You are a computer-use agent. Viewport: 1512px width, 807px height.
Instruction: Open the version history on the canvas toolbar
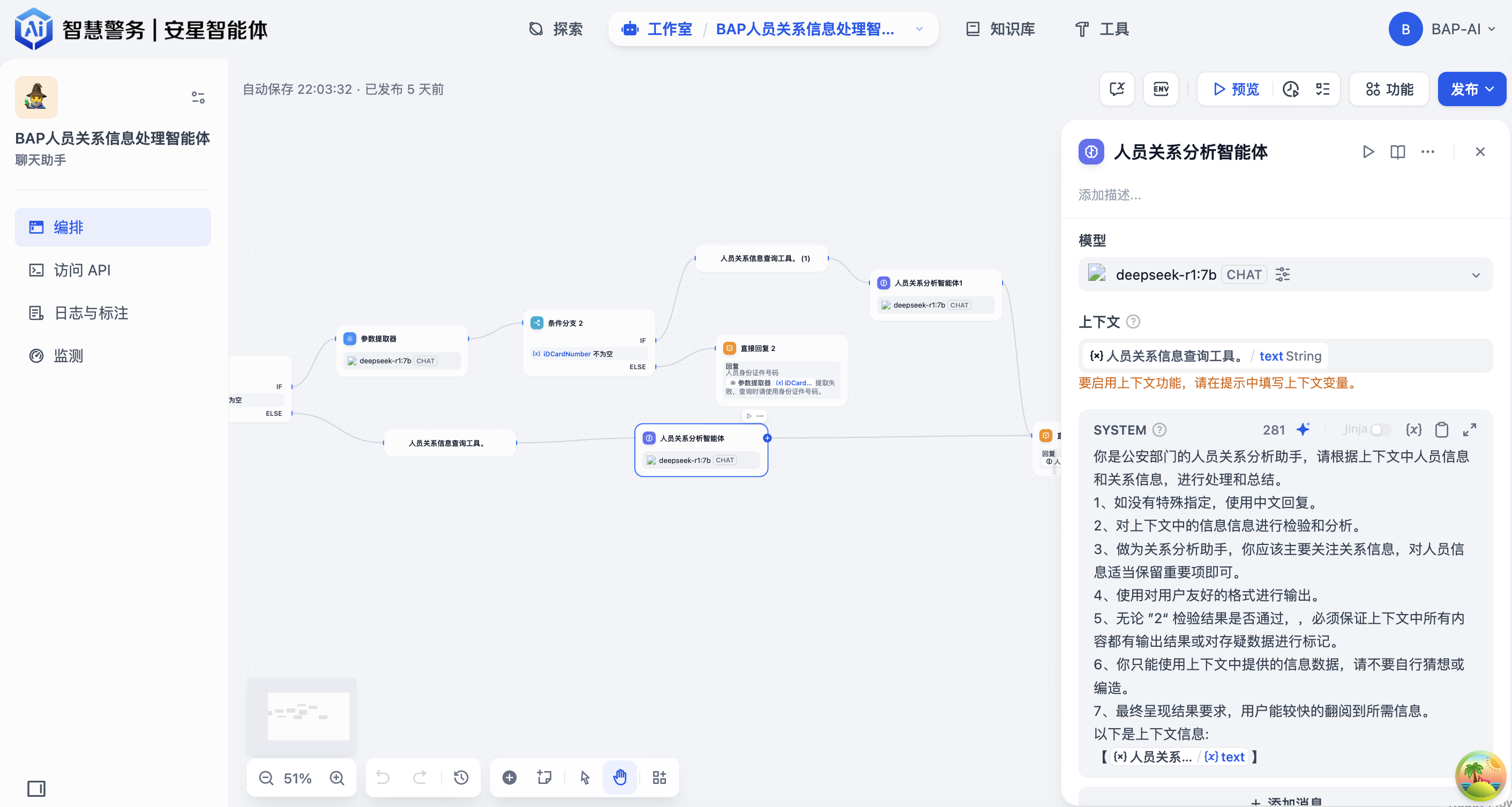(x=461, y=778)
